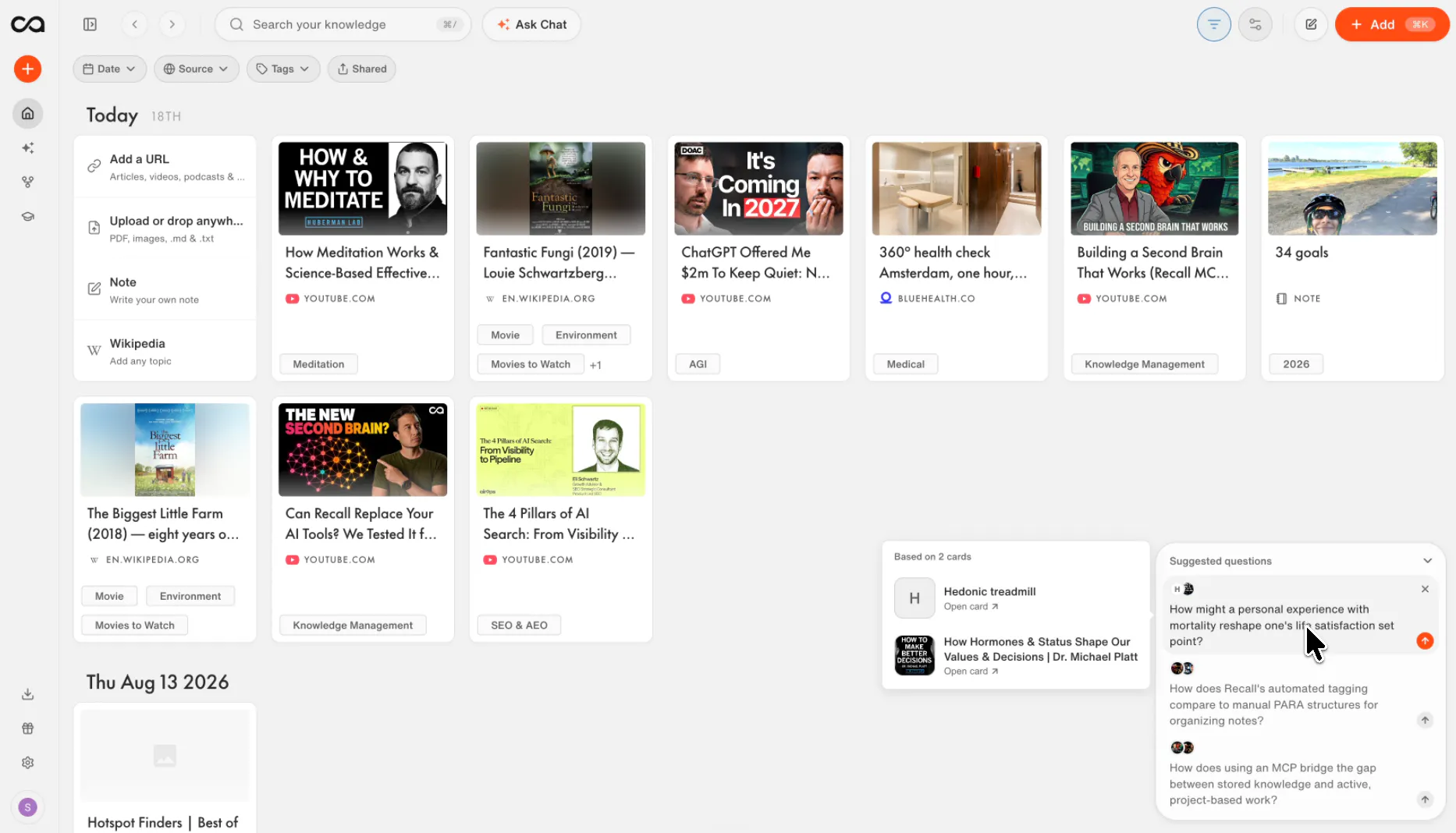Click the orange Add button

click(1392, 24)
